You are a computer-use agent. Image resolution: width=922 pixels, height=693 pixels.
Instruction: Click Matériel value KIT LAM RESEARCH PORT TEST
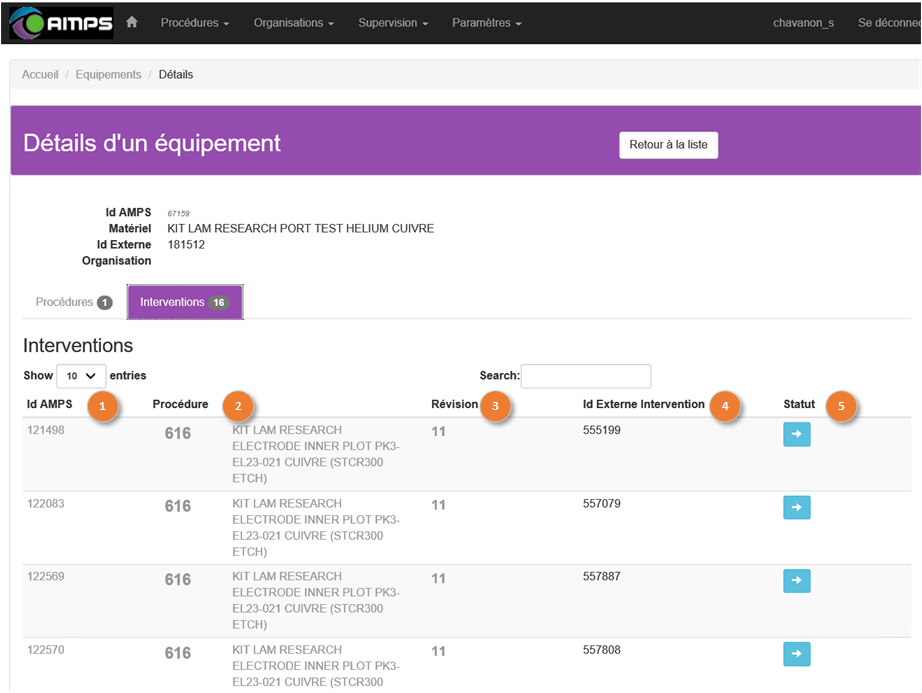pyautogui.click(x=300, y=229)
